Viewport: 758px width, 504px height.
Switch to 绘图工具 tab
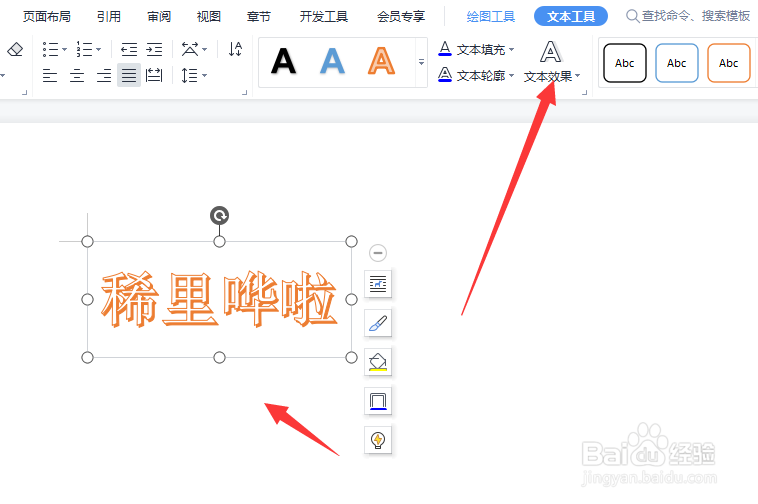point(491,16)
